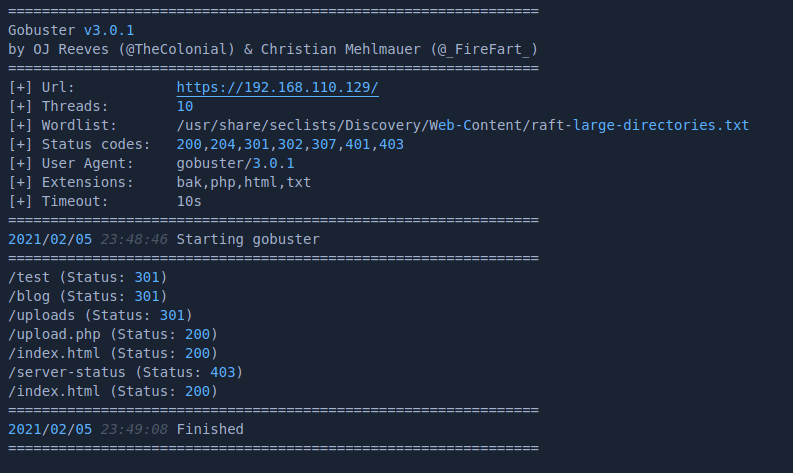Click the /upload.php result line
Screen dimensions: 793x473
(x=112, y=334)
